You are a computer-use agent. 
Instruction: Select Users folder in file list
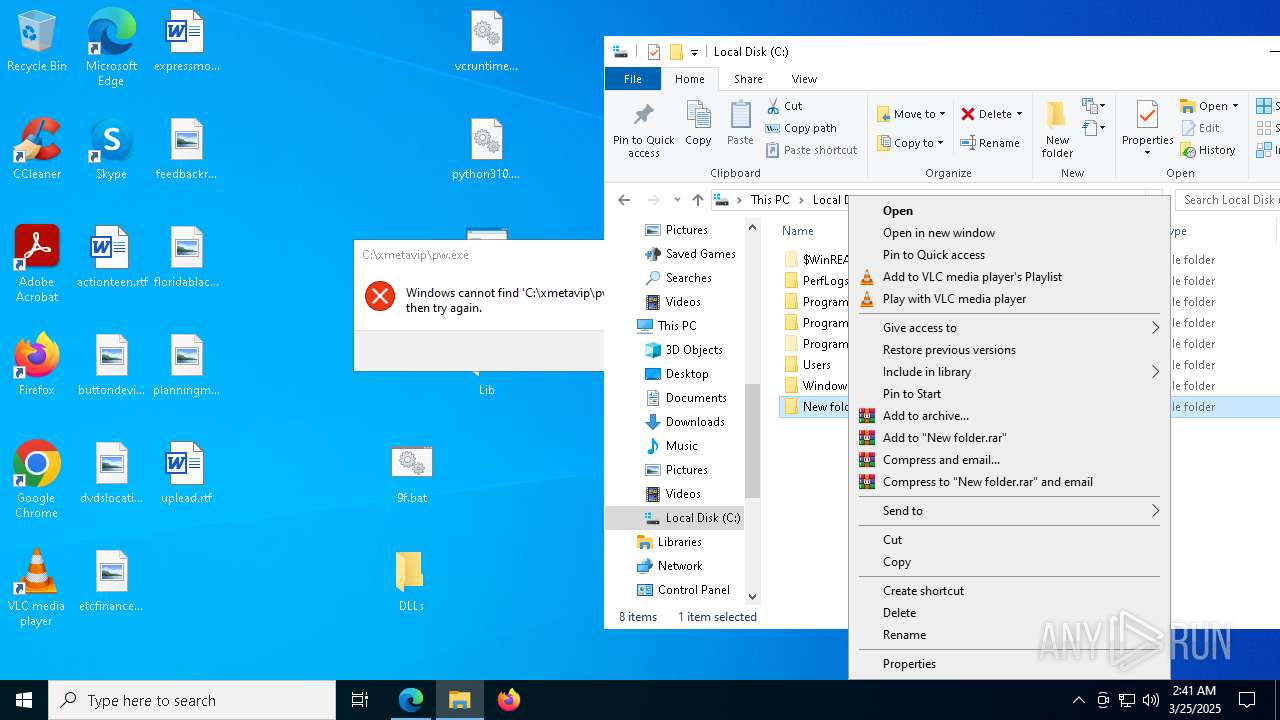click(809, 365)
